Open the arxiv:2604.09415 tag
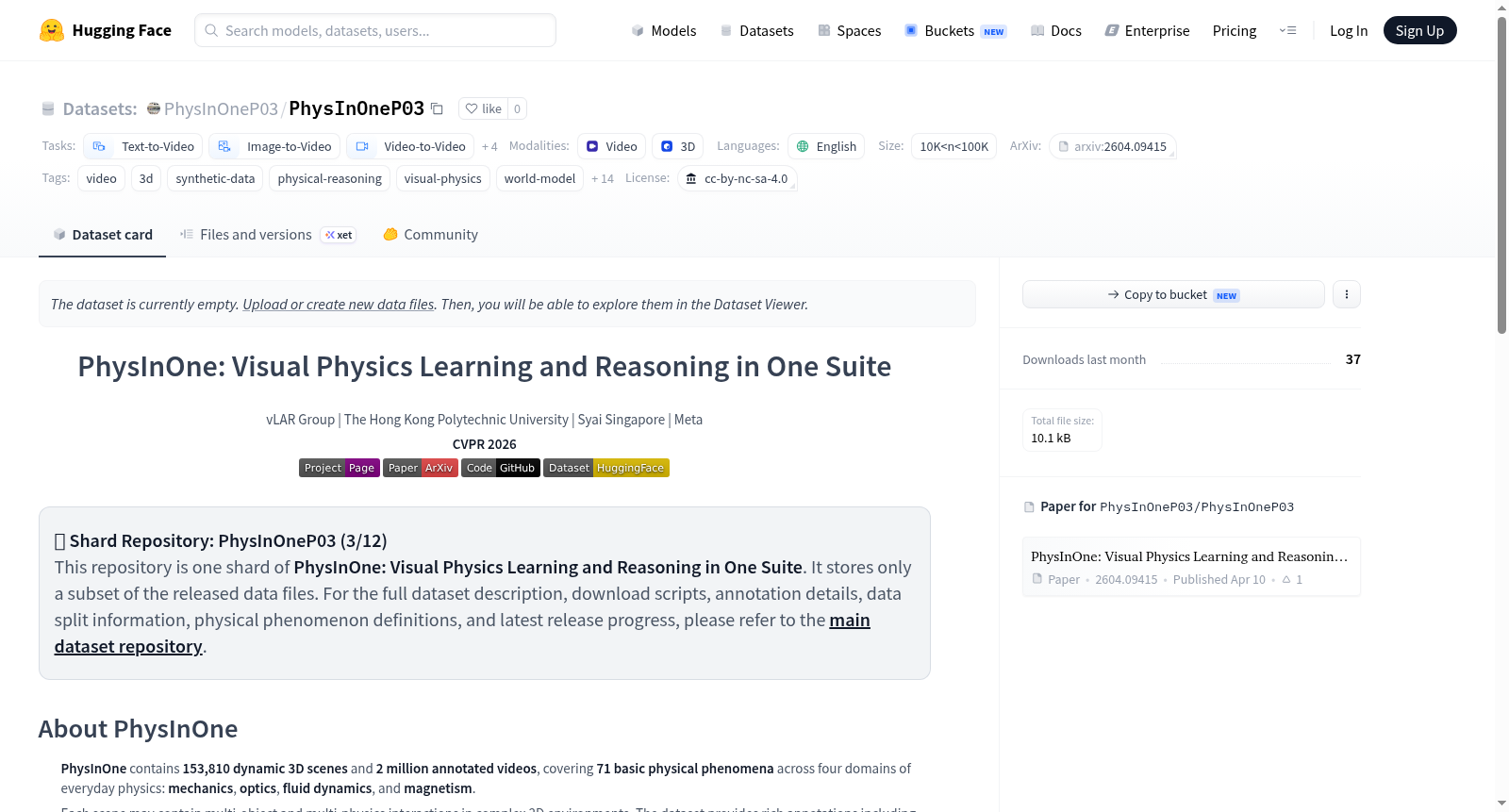The image size is (1509, 812). point(1112,146)
